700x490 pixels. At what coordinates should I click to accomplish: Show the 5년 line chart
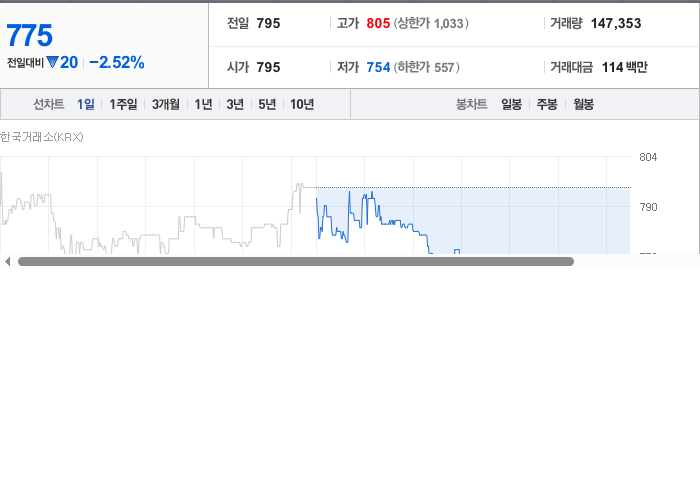267,104
